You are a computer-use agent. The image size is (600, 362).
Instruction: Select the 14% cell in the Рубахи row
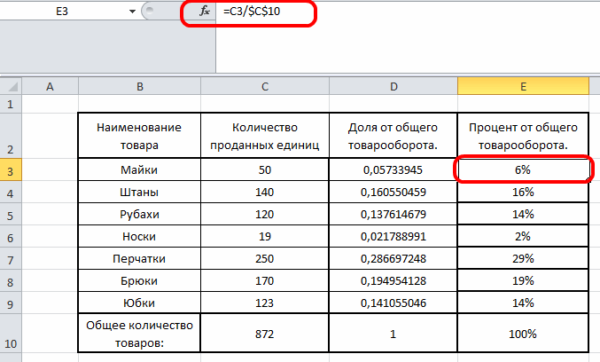tap(523, 214)
